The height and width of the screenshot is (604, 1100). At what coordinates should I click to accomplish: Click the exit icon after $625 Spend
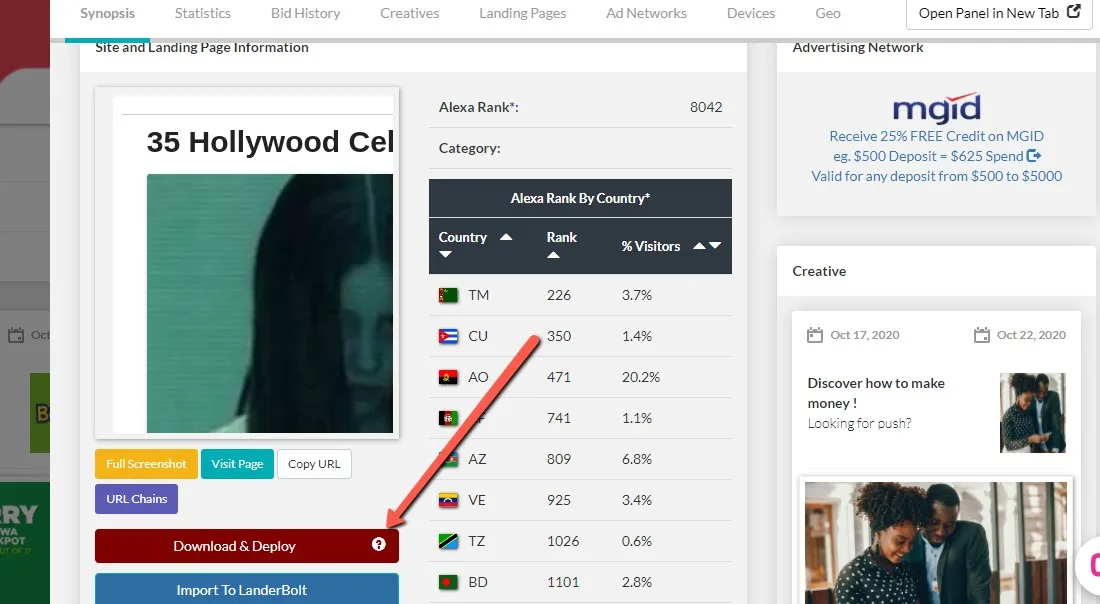point(1034,156)
